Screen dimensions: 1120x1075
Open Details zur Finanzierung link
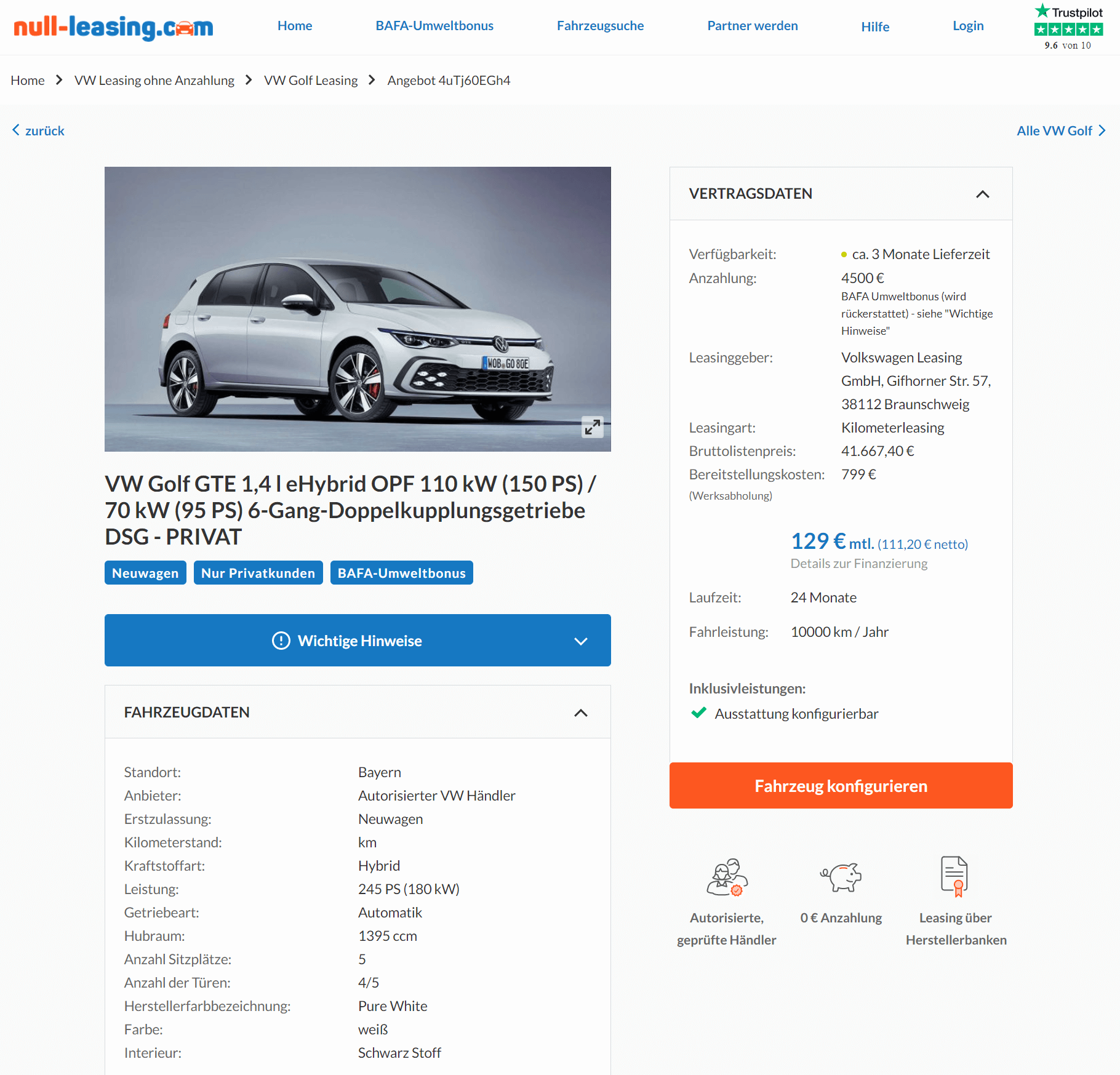click(x=858, y=564)
